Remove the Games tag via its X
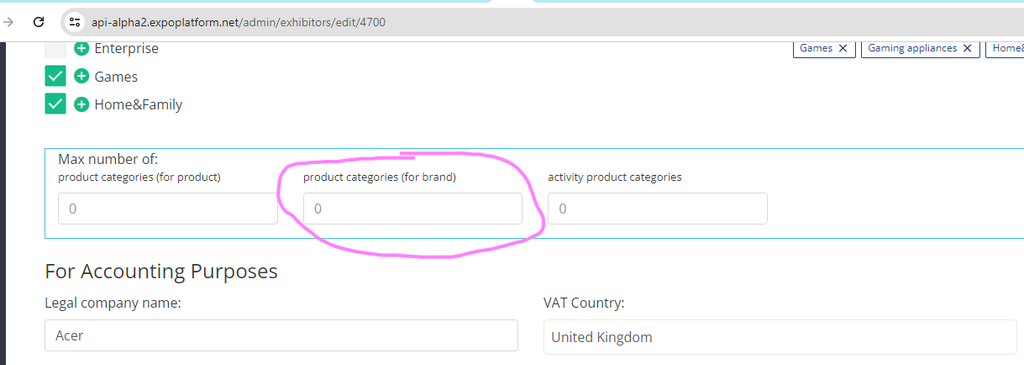The height and width of the screenshot is (365, 1024). pyautogui.click(x=842, y=48)
